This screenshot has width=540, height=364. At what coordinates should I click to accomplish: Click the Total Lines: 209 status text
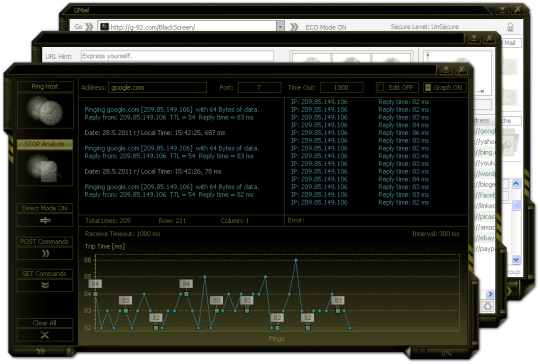pos(108,221)
